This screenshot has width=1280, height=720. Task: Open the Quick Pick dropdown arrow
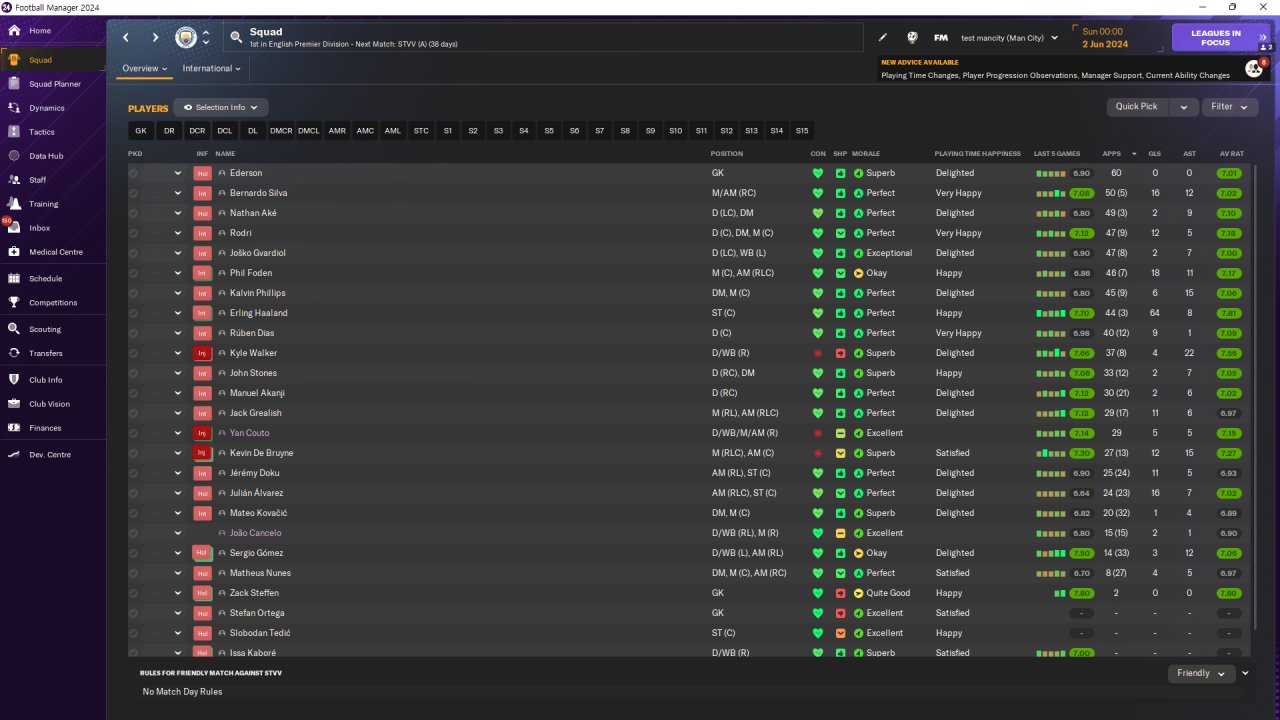point(1184,107)
